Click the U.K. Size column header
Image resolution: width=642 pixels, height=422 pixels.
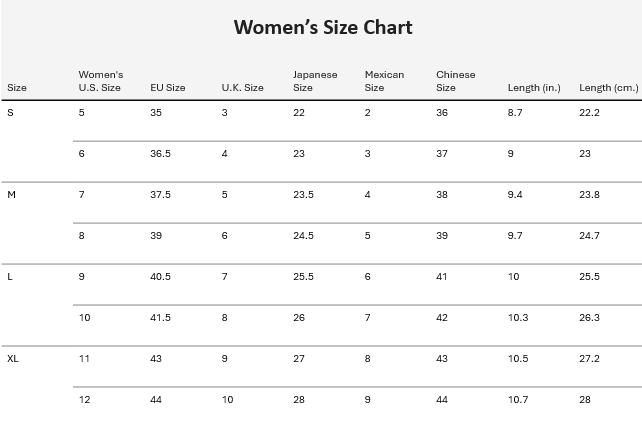[x=242, y=88]
